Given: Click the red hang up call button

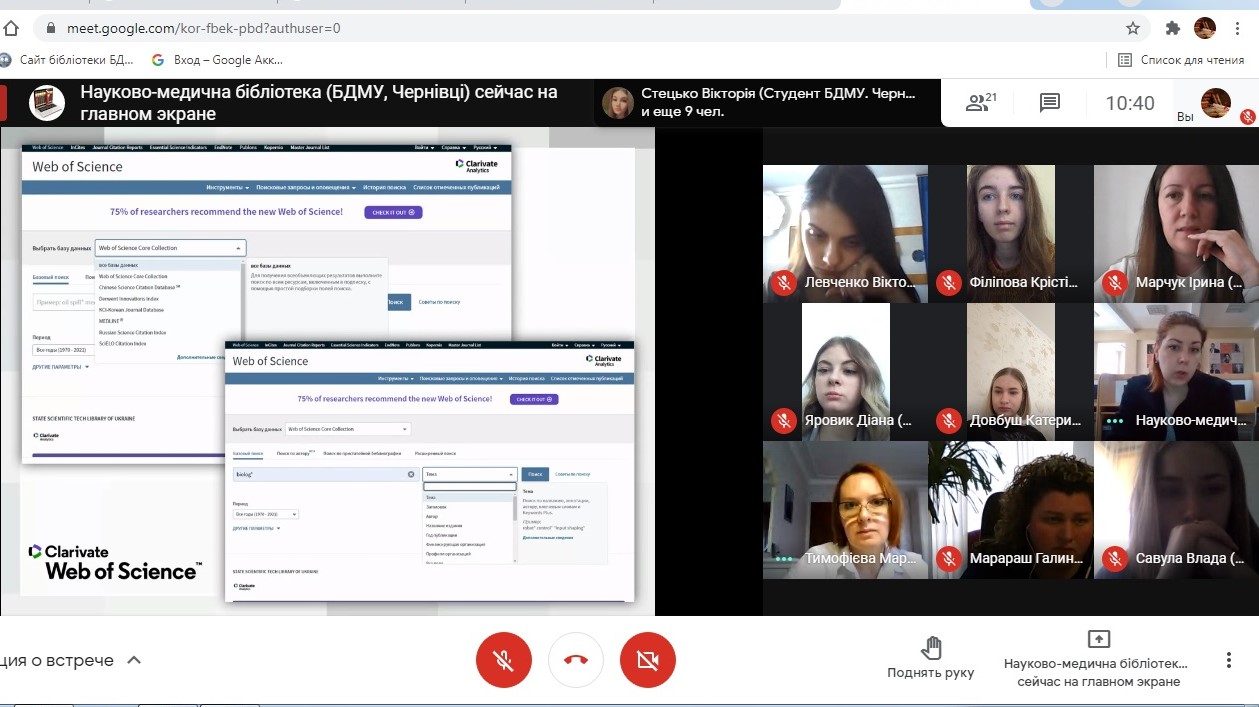Looking at the screenshot, I should (576, 660).
